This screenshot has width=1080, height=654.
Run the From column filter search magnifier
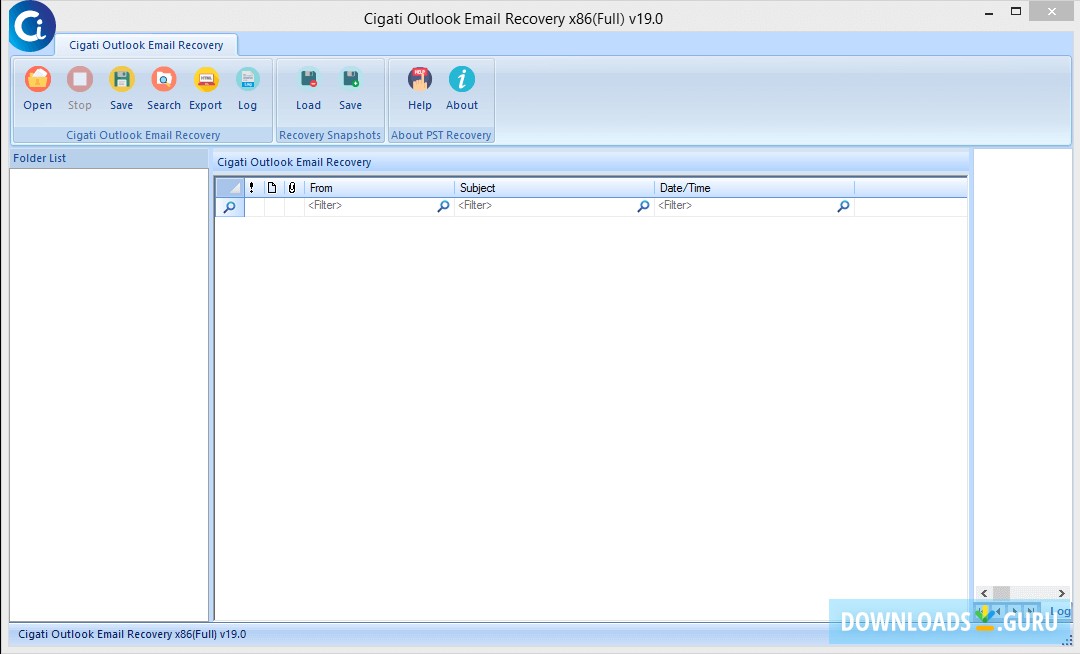pos(443,206)
